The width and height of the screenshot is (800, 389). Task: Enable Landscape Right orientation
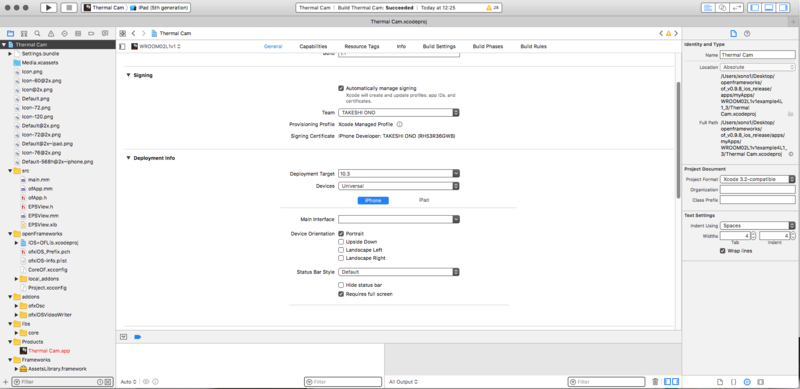(x=341, y=258)
